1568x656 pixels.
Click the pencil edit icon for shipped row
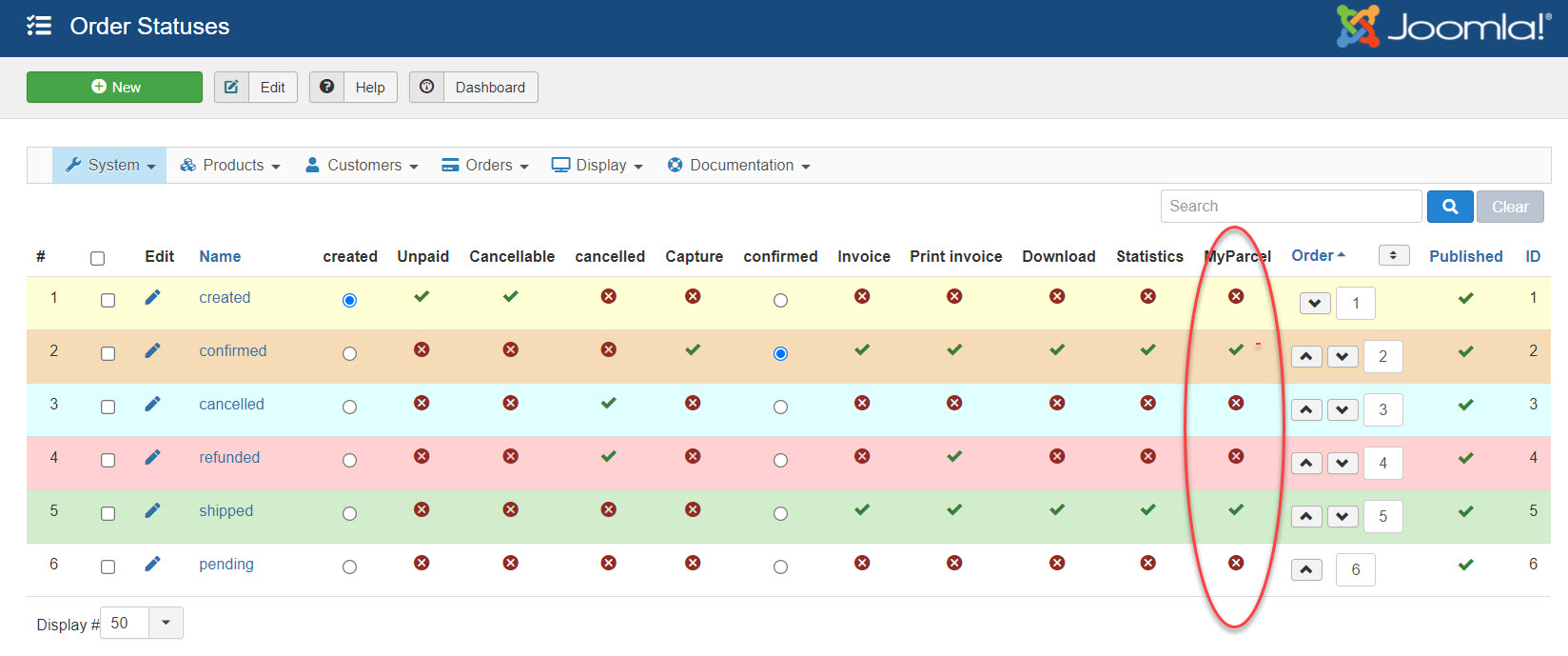pos(152,511)
